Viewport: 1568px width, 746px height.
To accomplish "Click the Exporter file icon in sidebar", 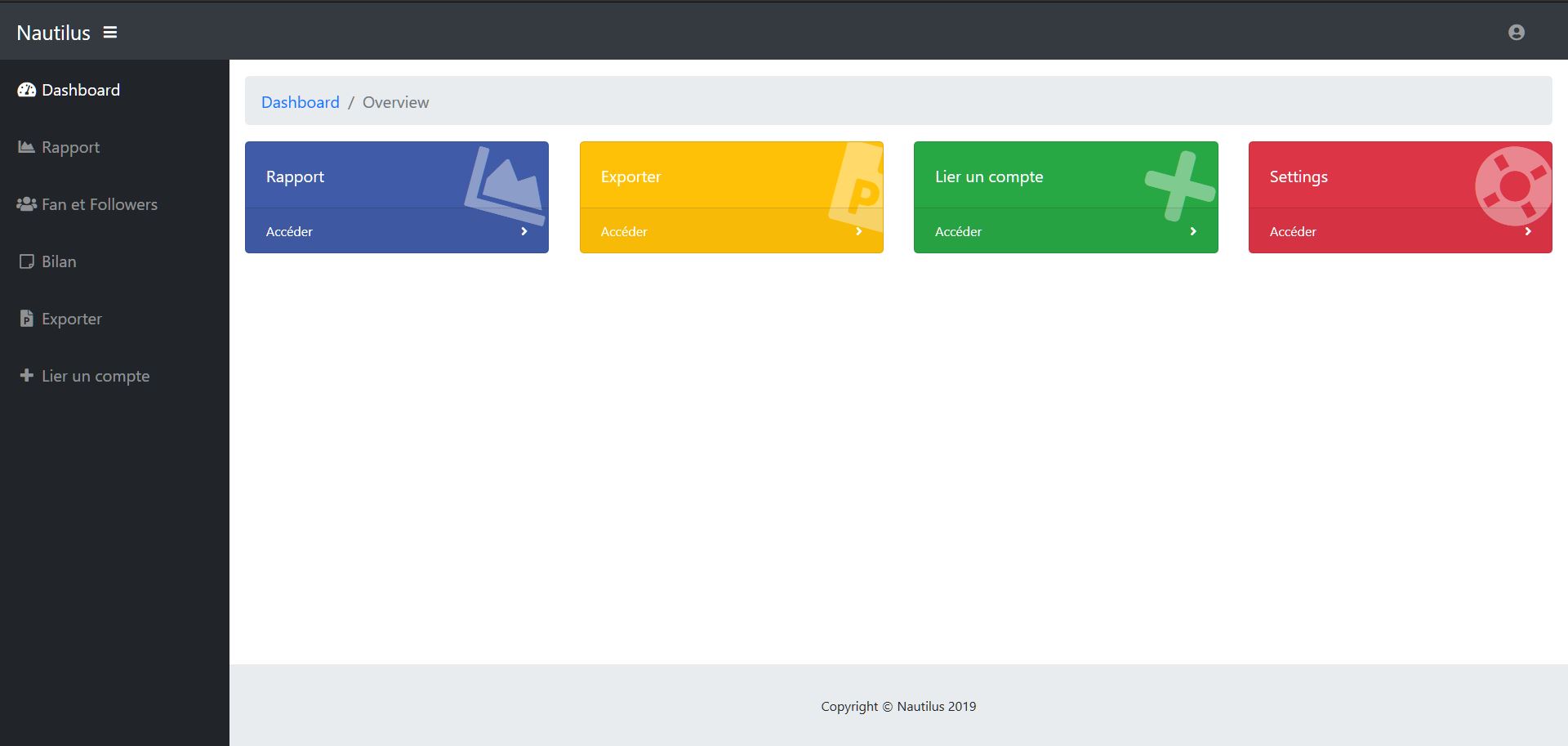I will point(26,319).
